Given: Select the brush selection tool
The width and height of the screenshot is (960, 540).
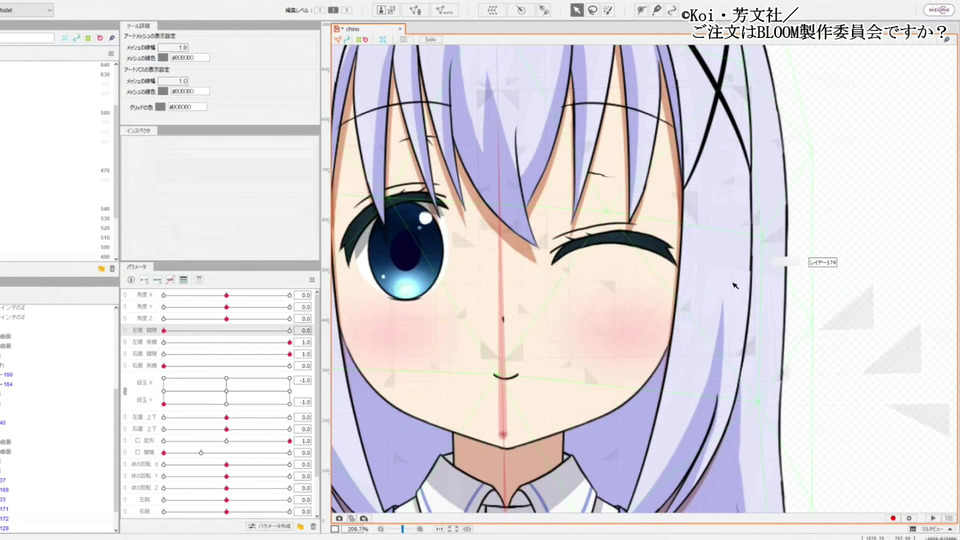Looking at the screenshot, I should [x=608, y=10].
